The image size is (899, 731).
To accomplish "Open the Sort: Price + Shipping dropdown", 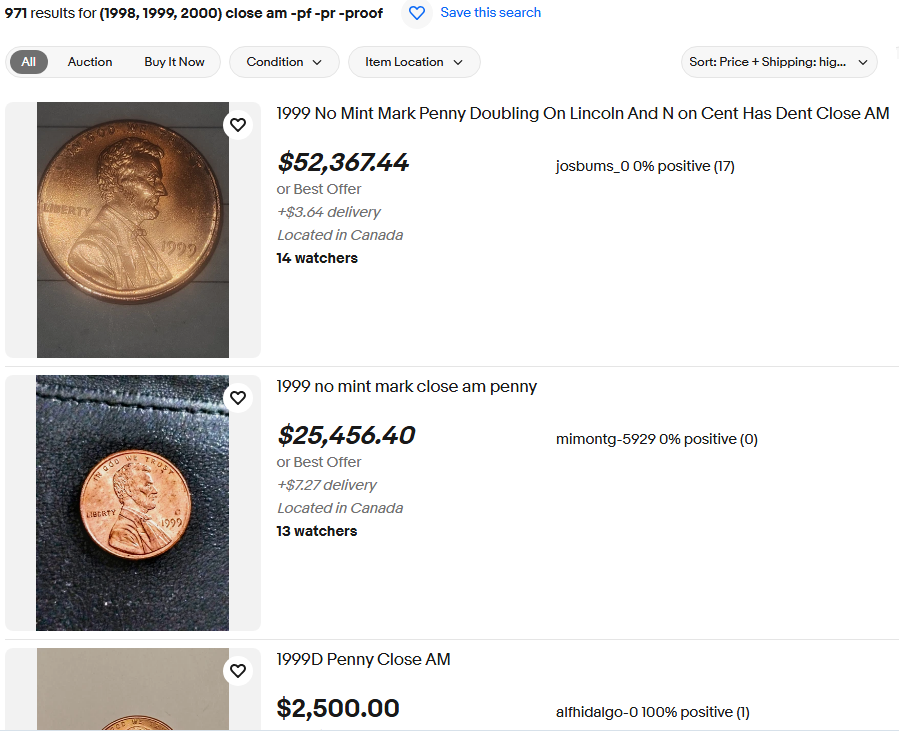I will coord(779,62).
